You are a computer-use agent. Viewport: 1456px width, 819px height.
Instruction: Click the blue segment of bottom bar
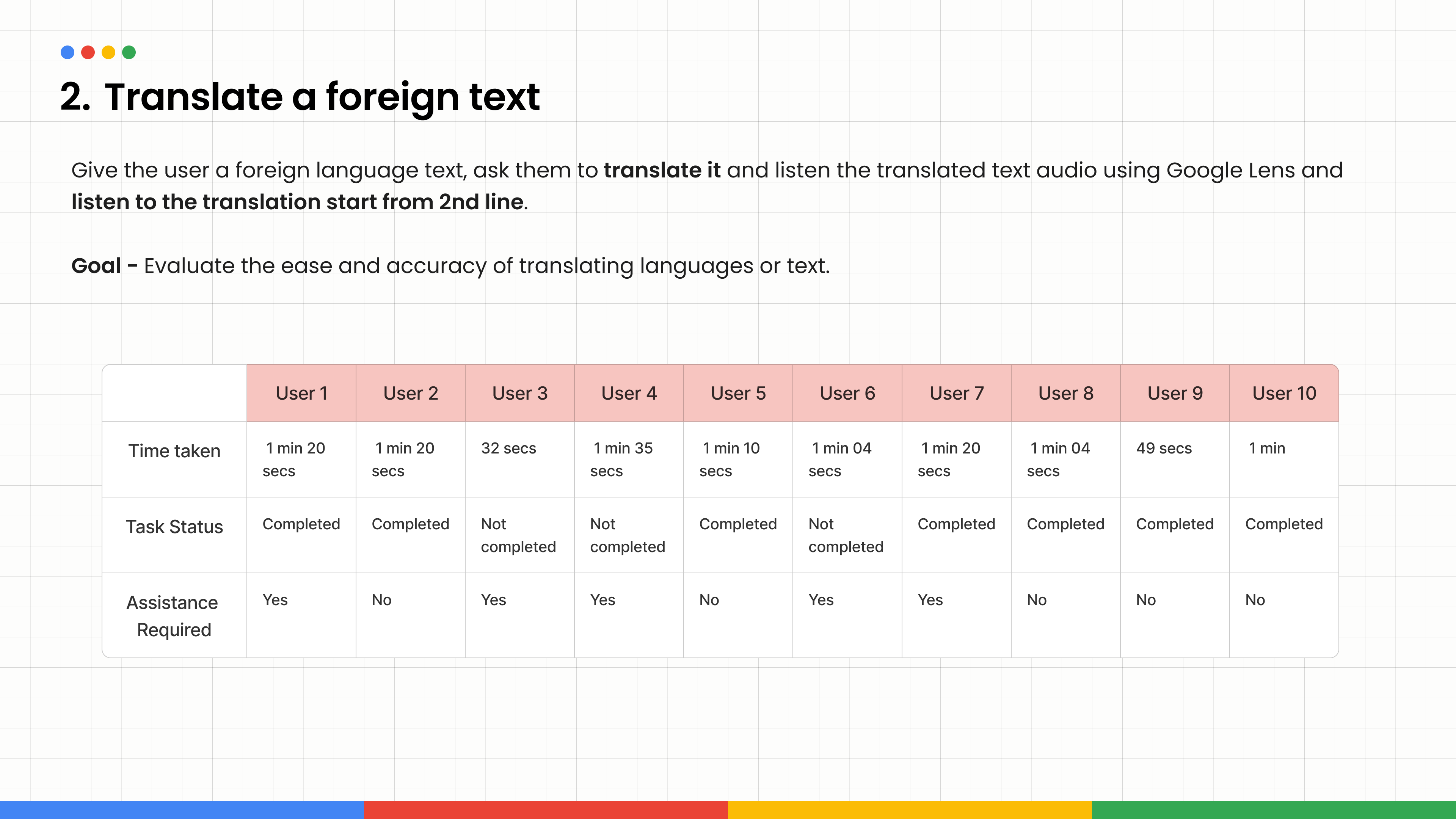(x=182, y=810)
